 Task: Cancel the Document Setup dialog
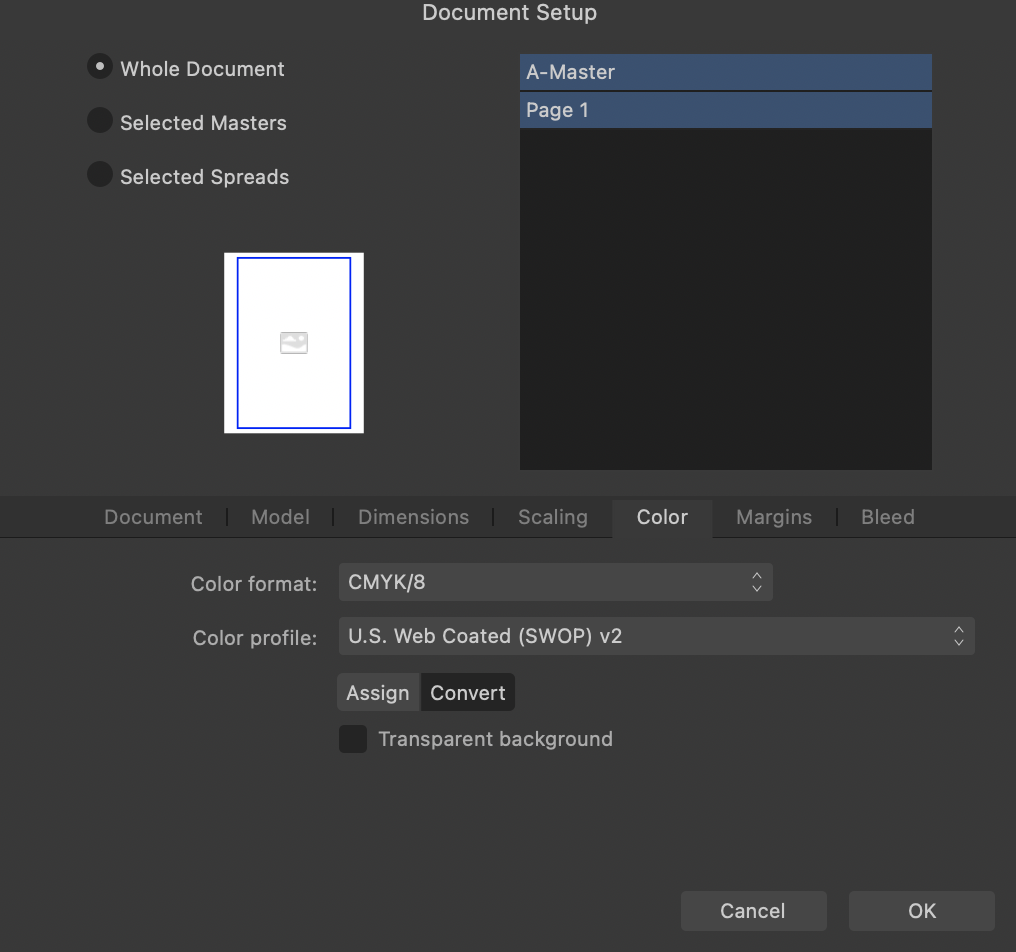tap(753, 911)
